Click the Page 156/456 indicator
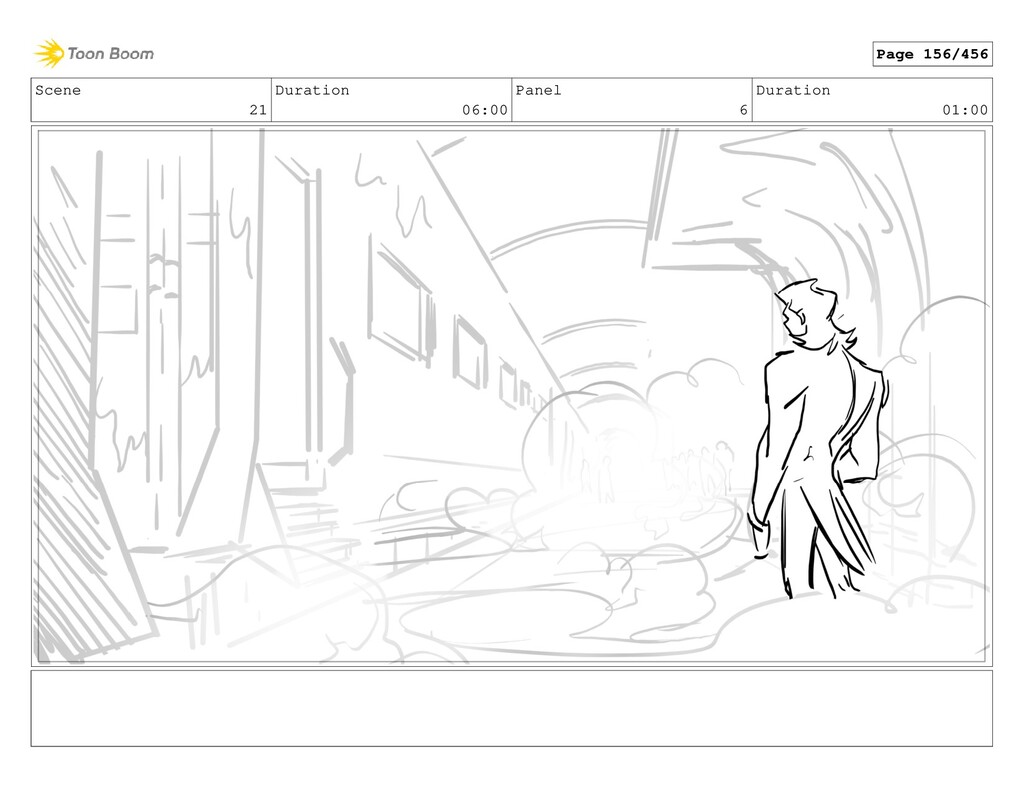This screenshot has height=793, width=1024. (932, 54)
